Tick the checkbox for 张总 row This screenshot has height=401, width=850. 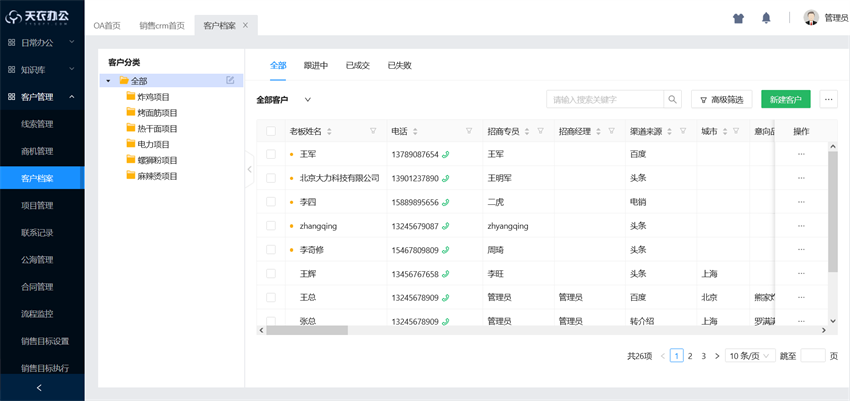tap(271, 321)
